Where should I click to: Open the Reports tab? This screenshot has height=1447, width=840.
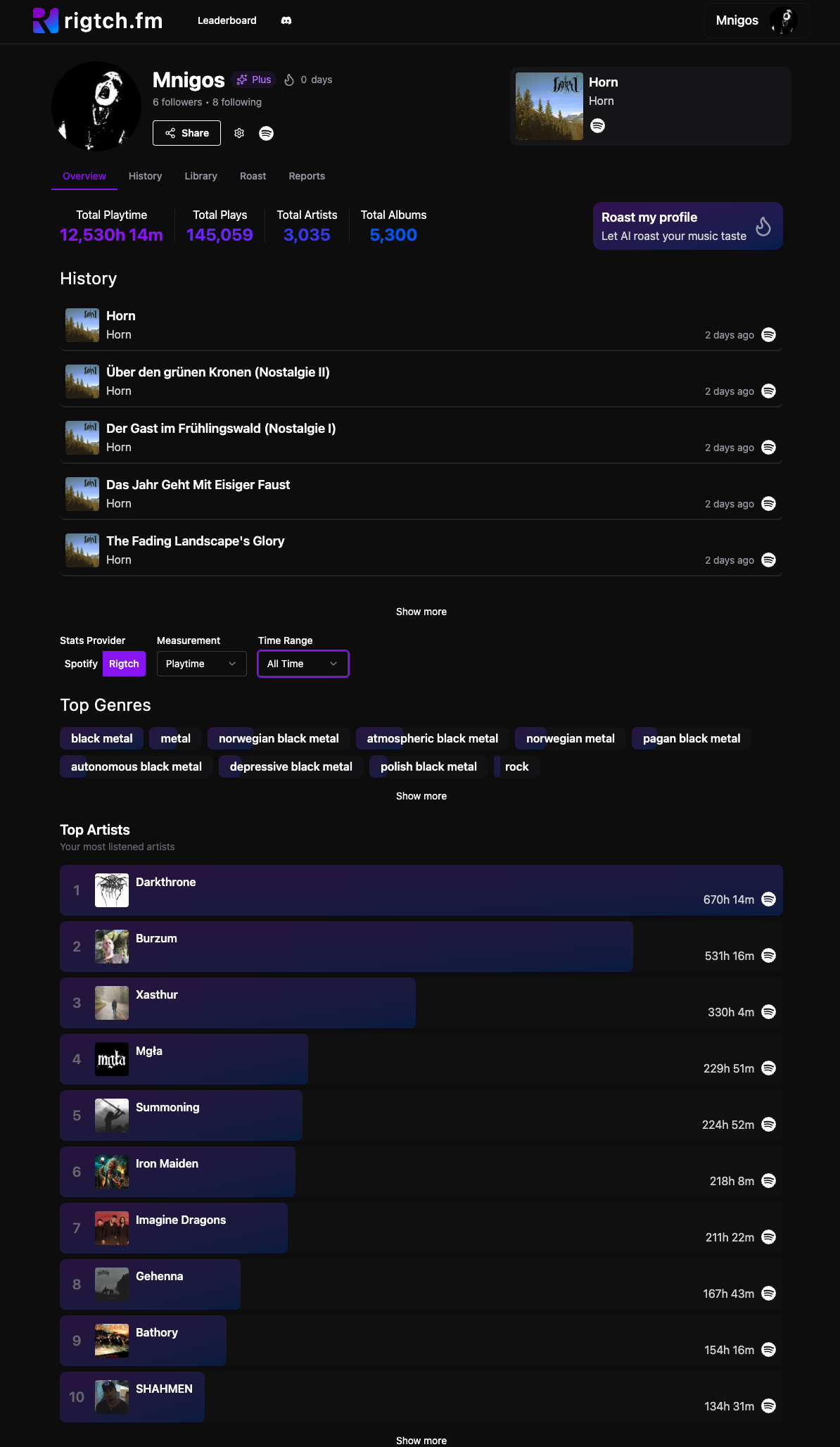click(x=306, y=176)
